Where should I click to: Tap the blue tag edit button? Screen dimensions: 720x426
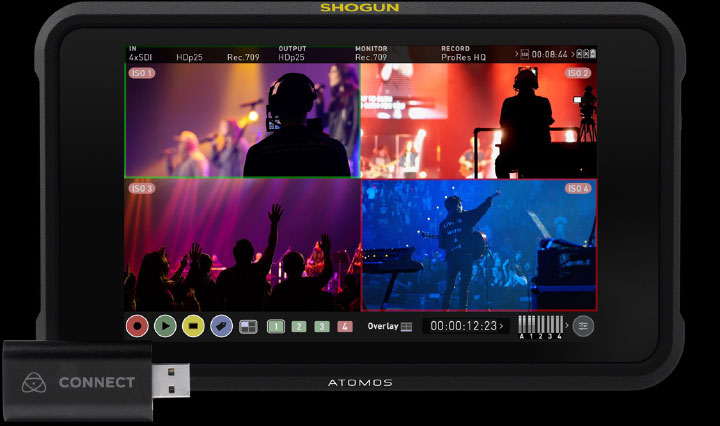(x=221, y=326)
